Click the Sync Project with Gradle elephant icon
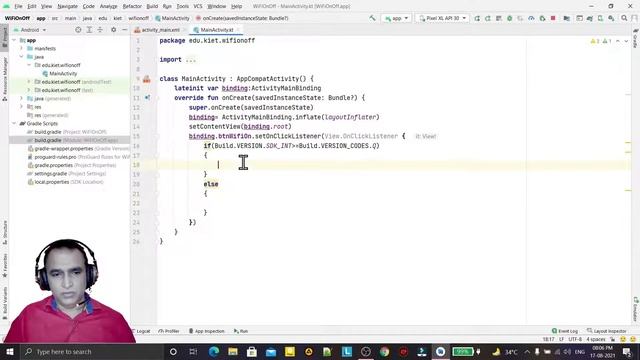Viewport: 640px width, 360px height. tap(589, 18)
